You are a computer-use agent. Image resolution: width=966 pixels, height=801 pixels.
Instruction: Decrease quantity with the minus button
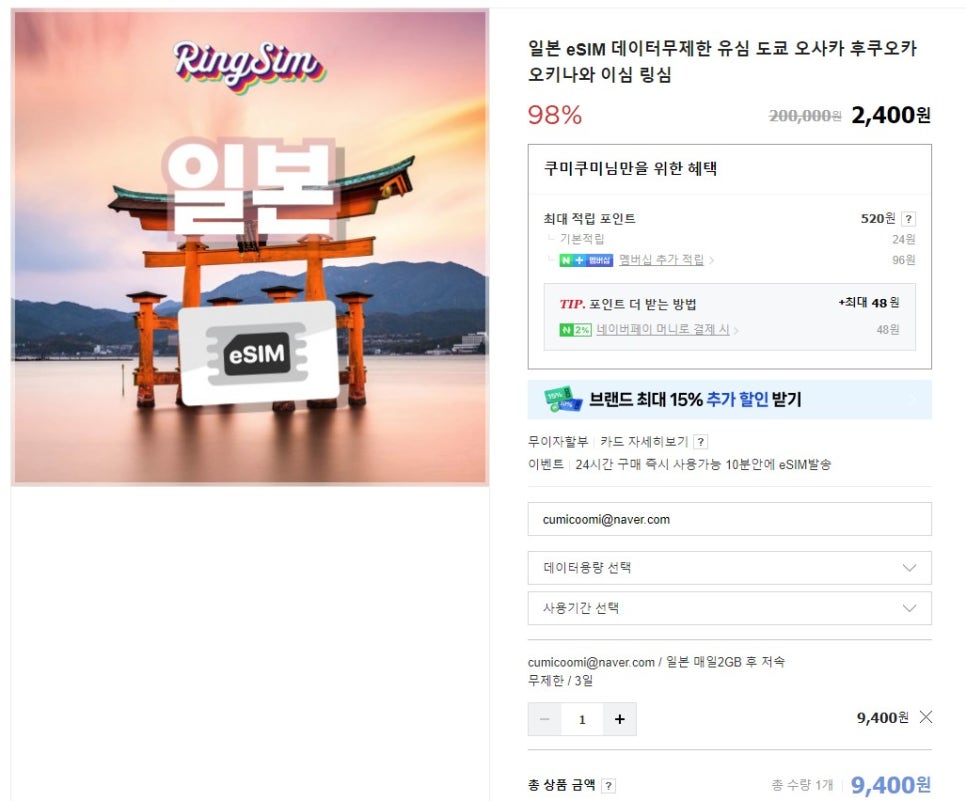[545, 719]
